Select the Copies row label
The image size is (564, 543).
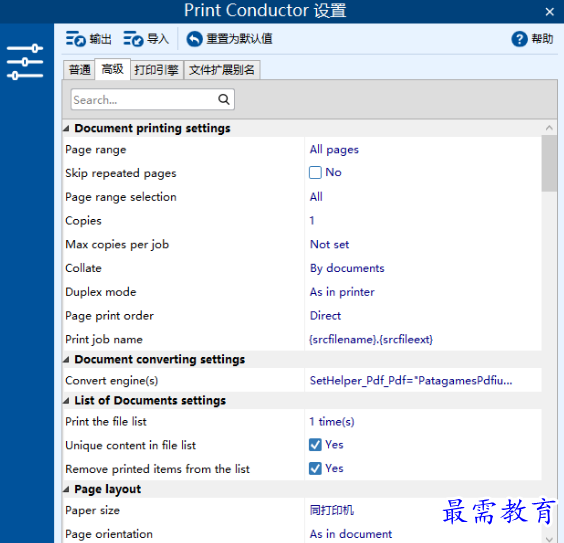point(83,220)
